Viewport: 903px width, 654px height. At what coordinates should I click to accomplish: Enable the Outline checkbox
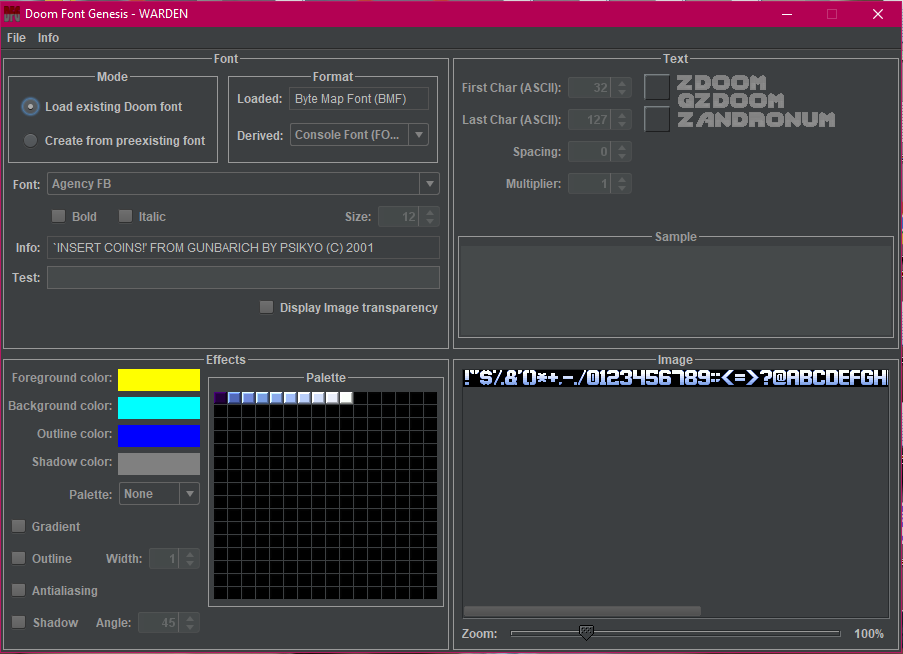click(x=18, y=558)
